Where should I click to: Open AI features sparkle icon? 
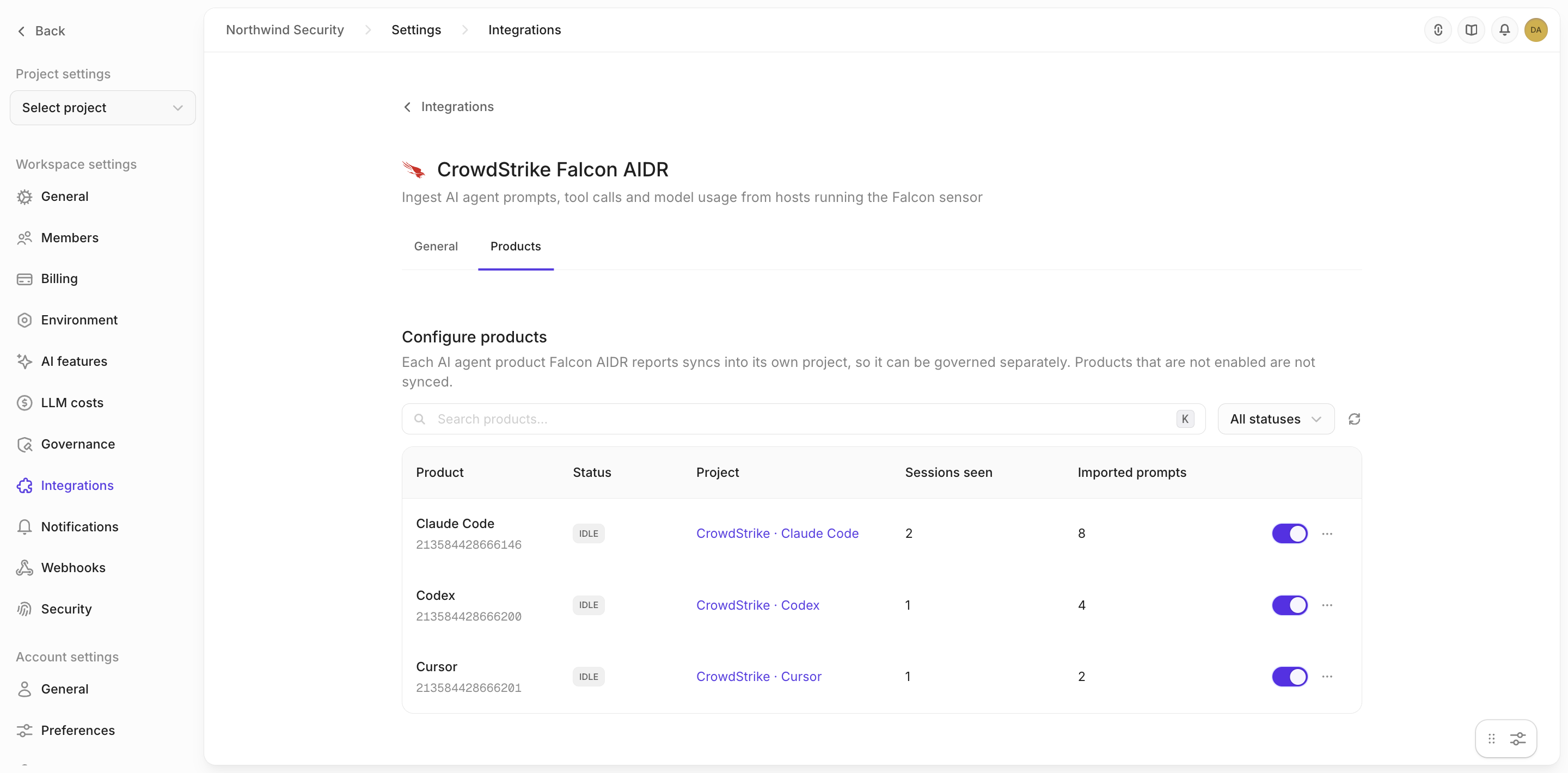tap(24, 361)
